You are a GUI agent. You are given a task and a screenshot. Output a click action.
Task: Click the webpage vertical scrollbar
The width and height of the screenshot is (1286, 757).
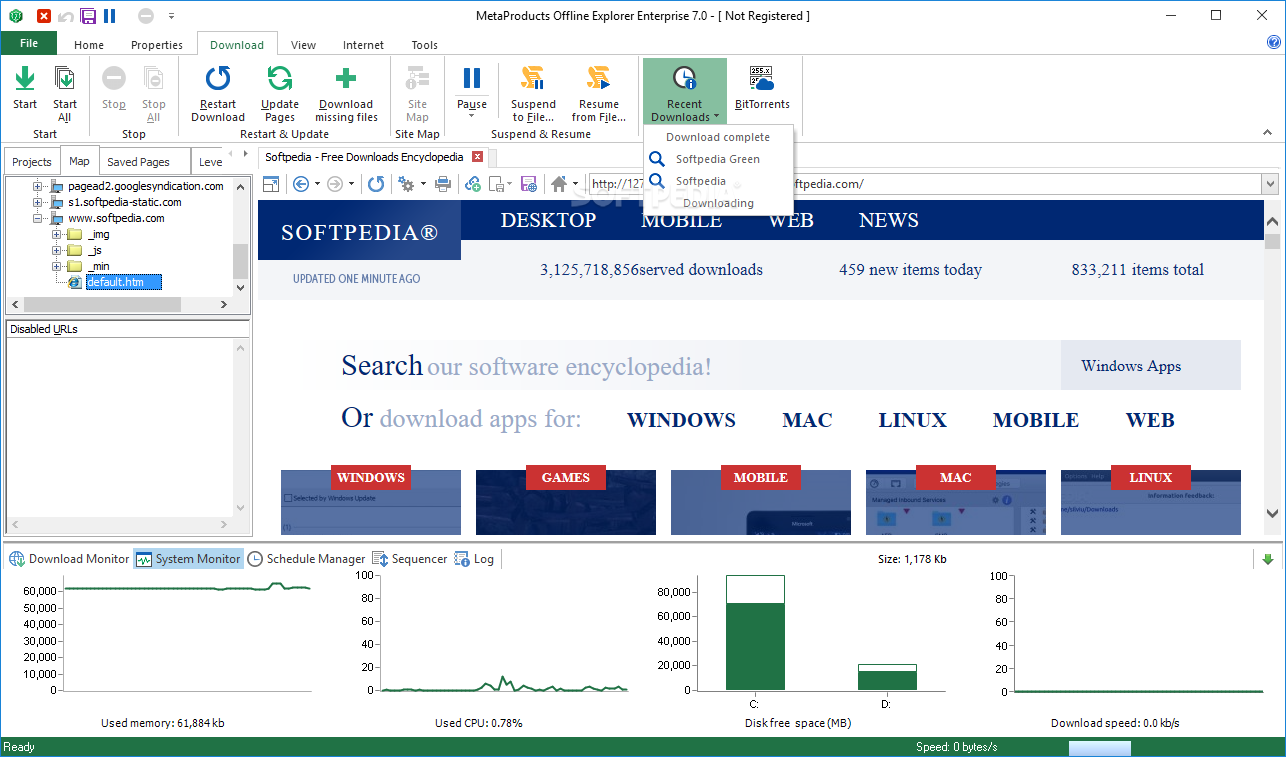pyautogui.click(x=1272, y=367)
